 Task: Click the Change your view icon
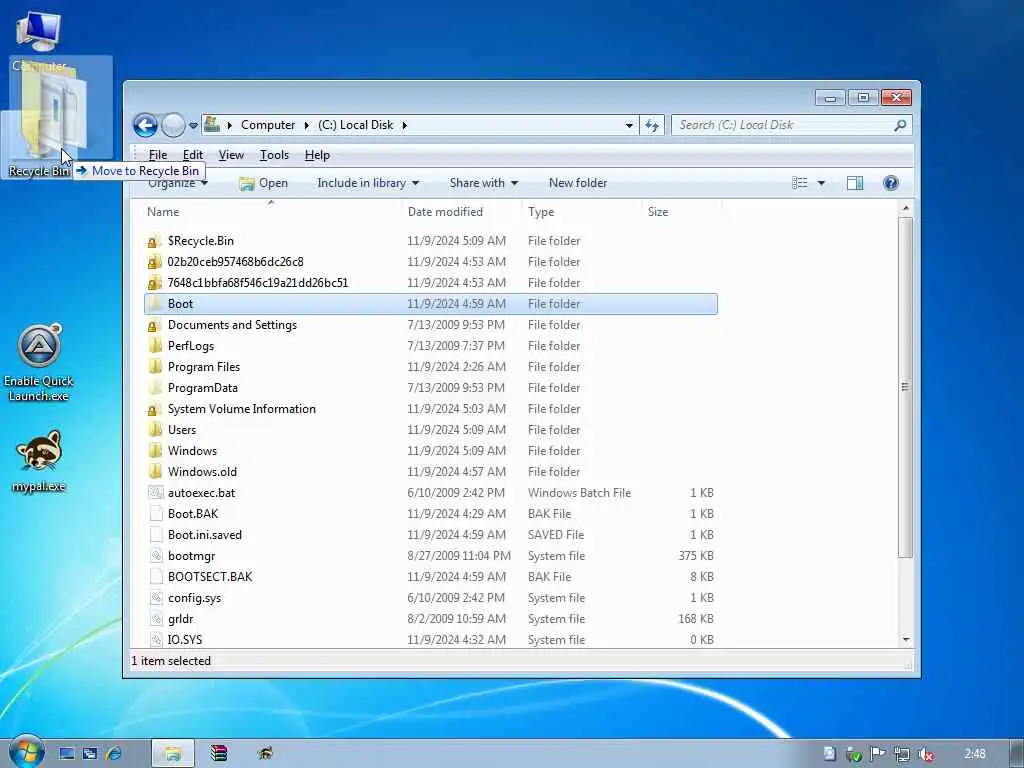(x=800, y=184)
